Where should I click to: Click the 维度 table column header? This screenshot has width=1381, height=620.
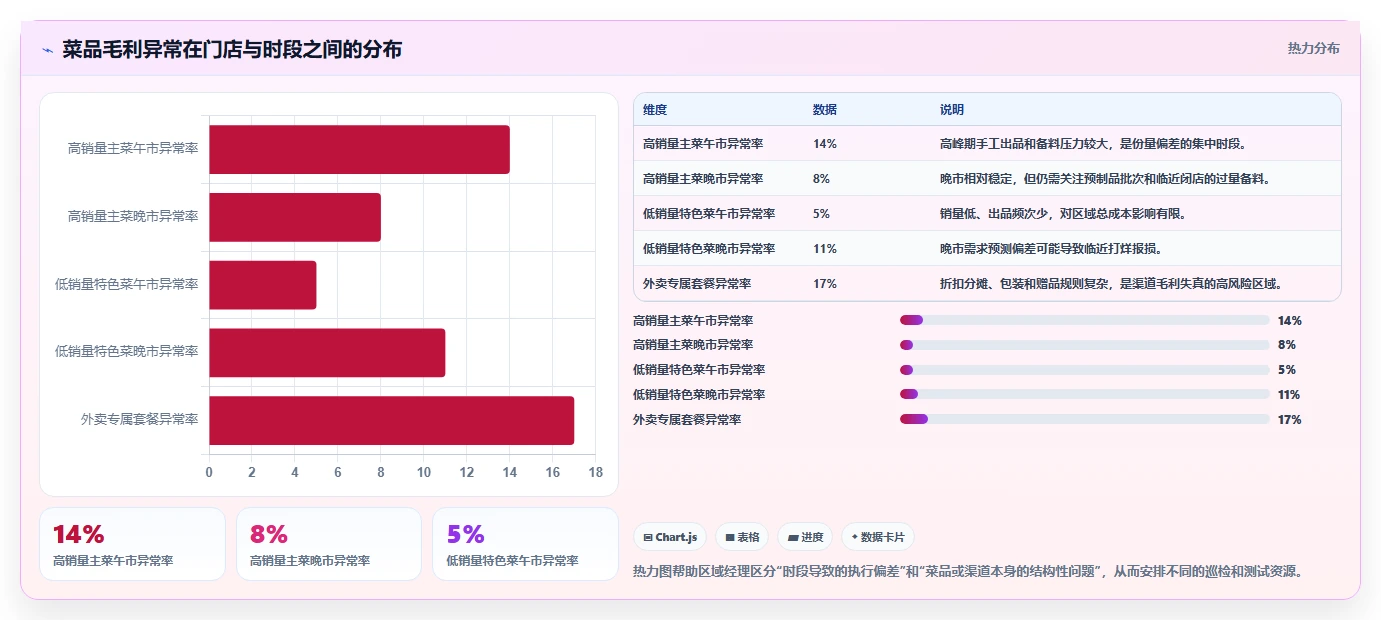coord(655,109)
